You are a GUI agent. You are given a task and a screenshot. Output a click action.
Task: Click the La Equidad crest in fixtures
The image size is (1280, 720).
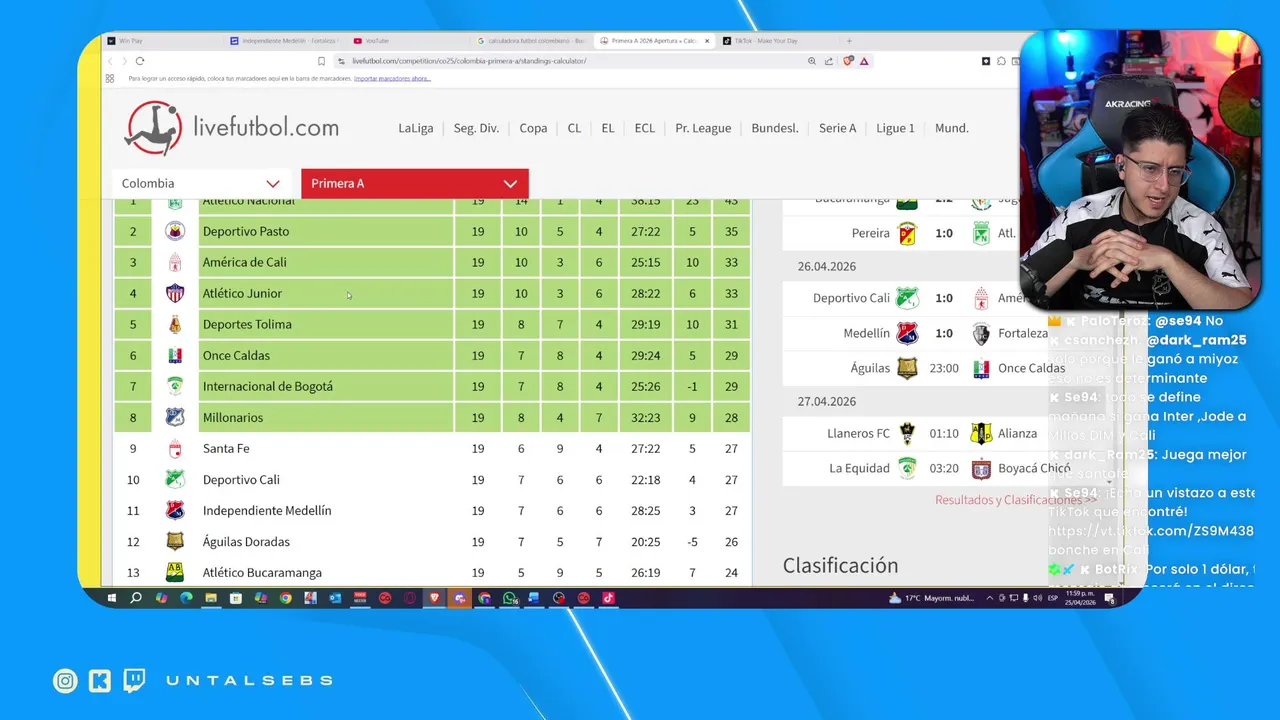[907, 468]
